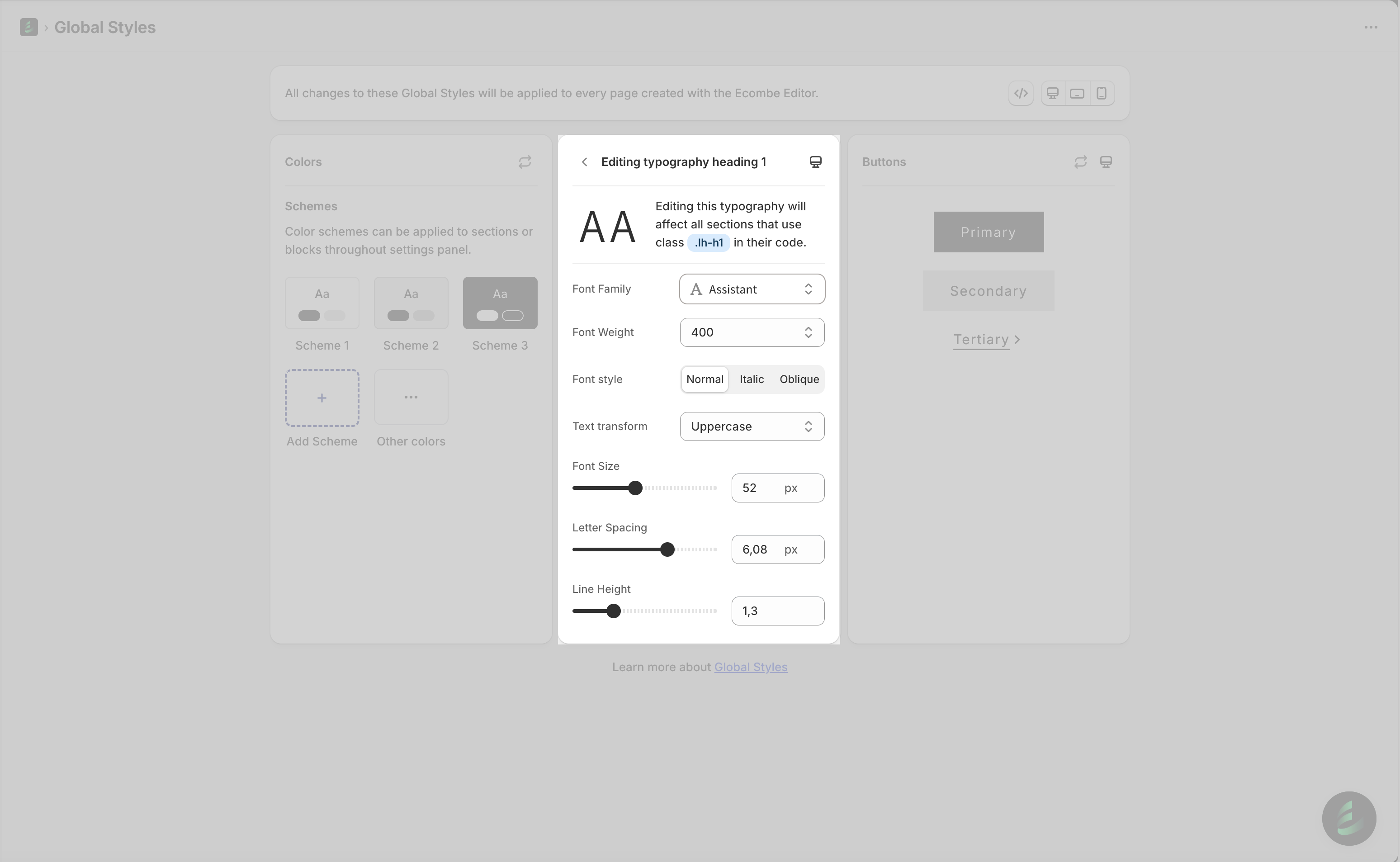Select Italic font style
Image resolution: width=1400 pixels, height=862 pixels.
pyautogui.click(x=751, y=379)
